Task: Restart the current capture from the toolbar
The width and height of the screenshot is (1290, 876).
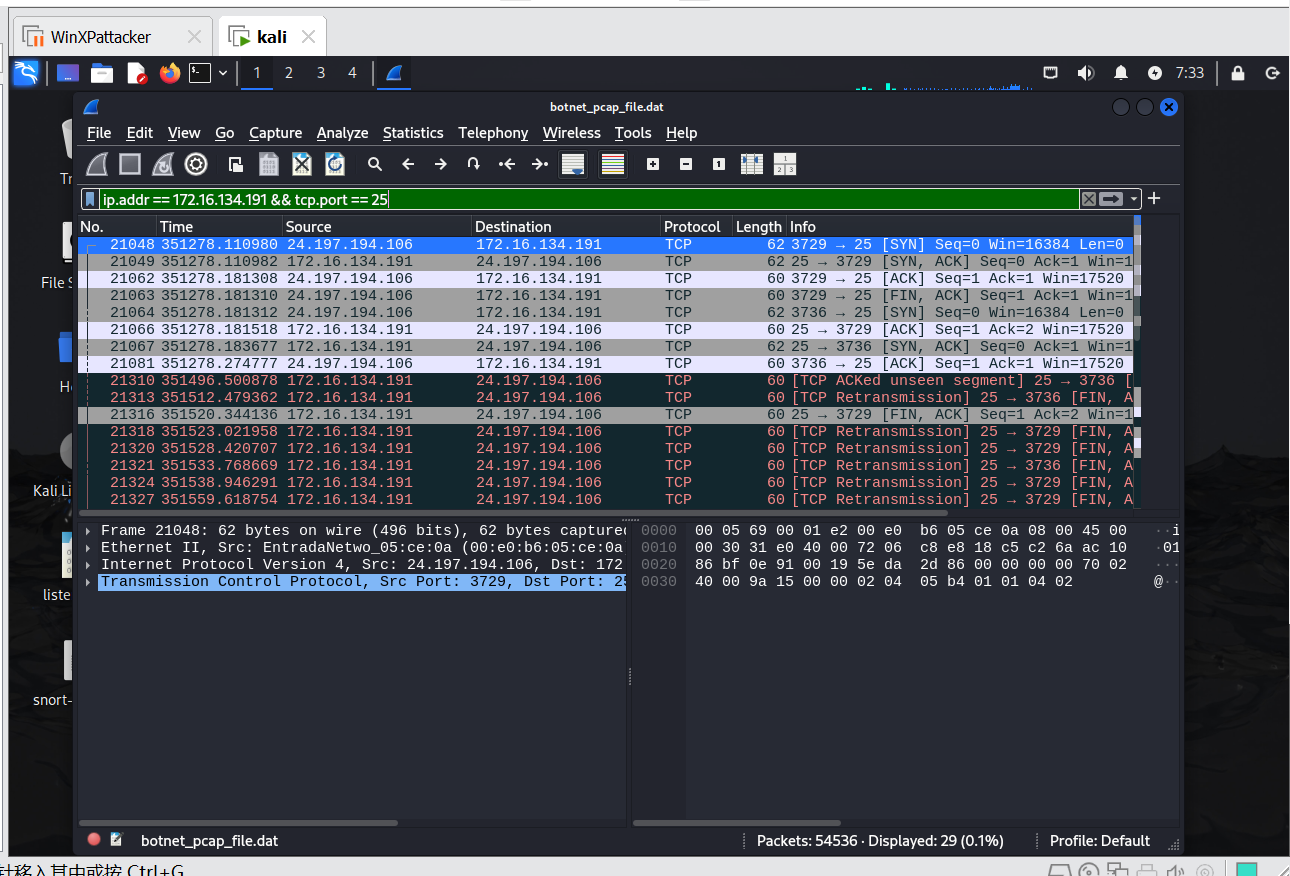Action: pos(163,164)
